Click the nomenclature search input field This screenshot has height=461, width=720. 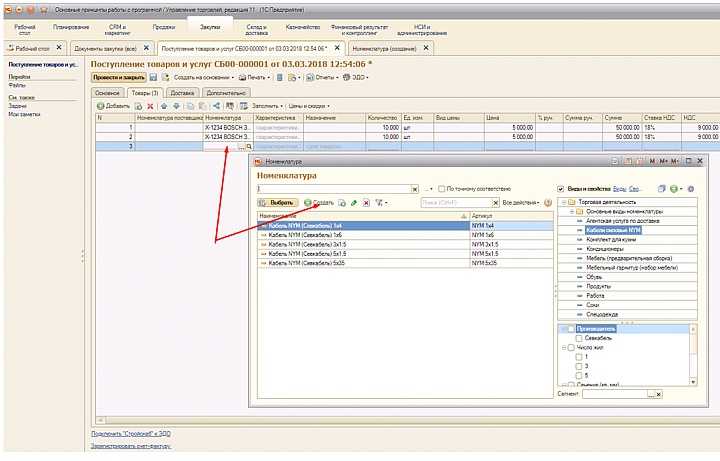[333, 189]
